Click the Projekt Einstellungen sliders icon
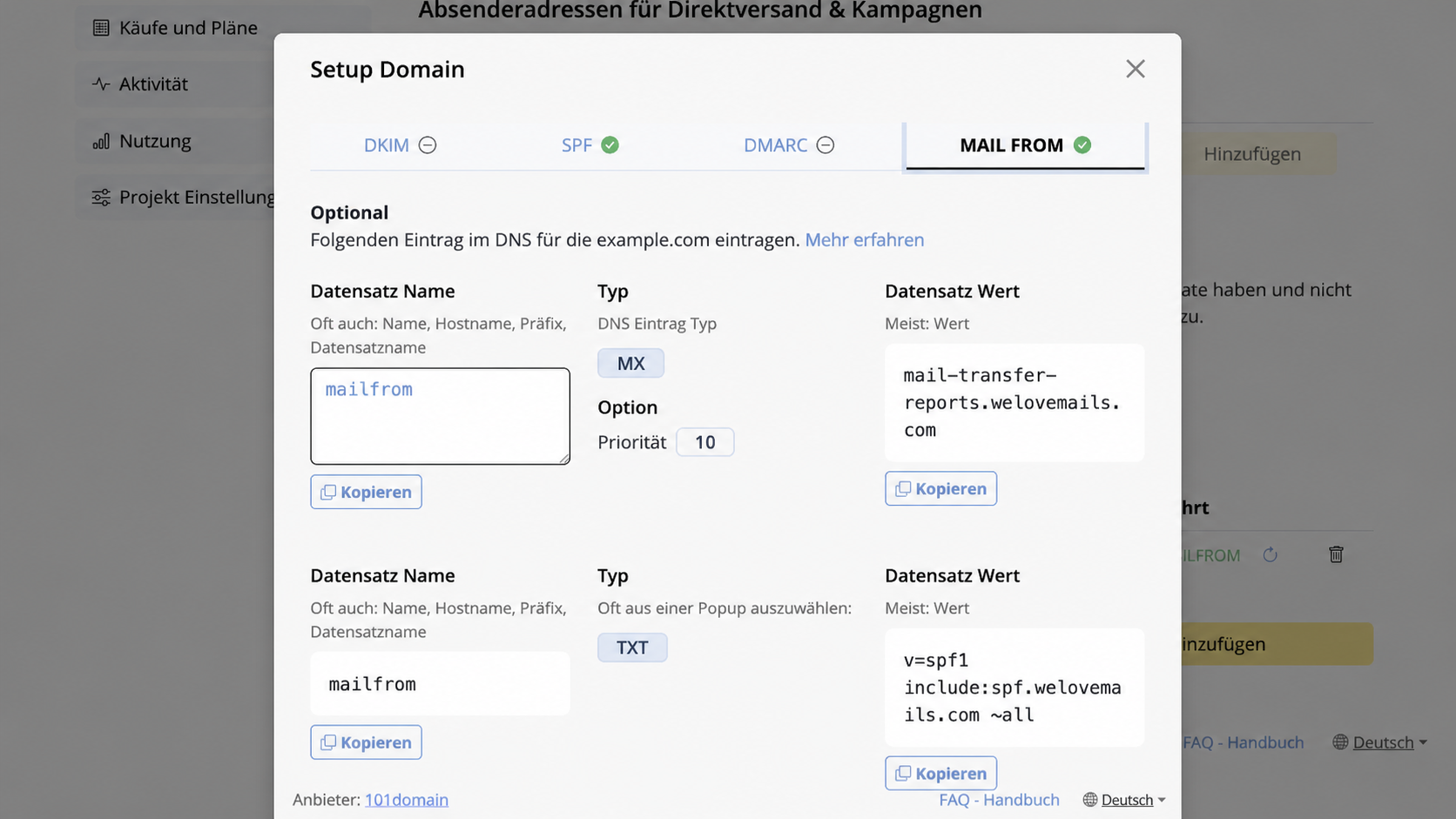 pyautogui.click(x=101, y=198)
